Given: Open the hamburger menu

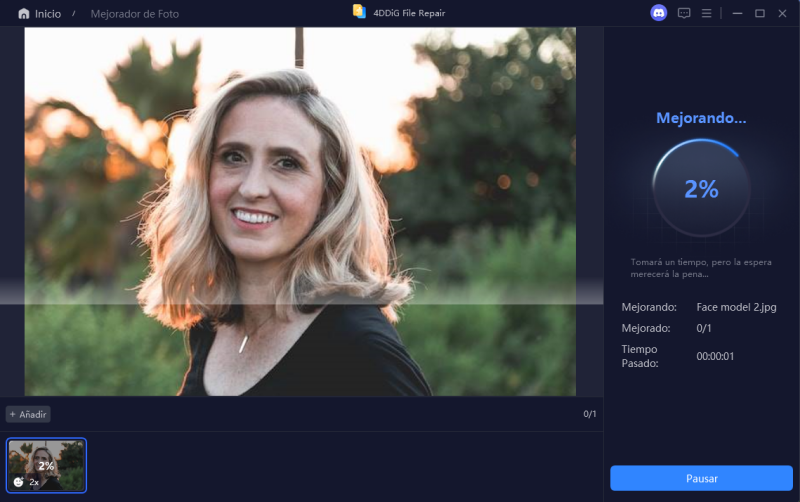Looking at the screenshot, I should click(706, 13).
